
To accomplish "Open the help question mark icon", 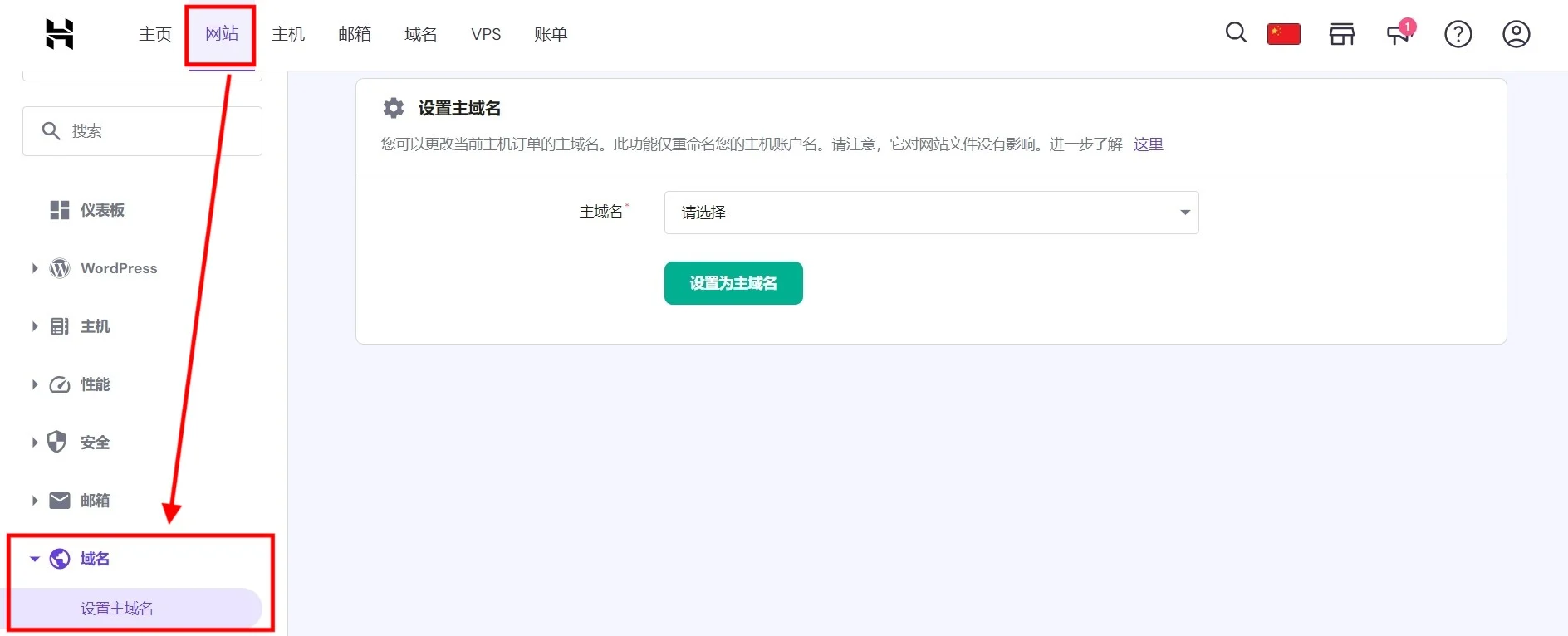I will 1458,34.
